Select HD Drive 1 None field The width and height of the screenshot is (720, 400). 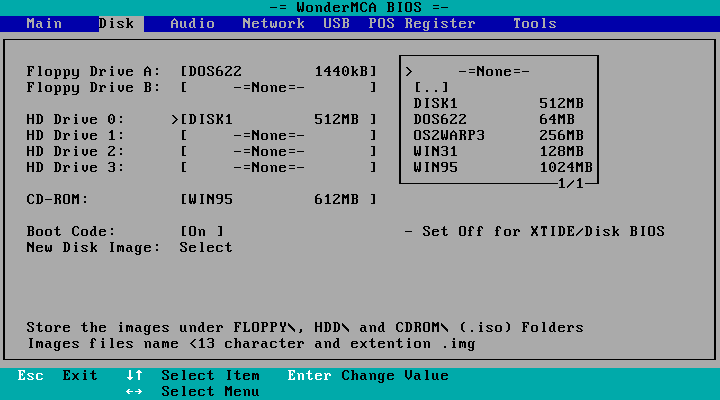tap(278, 135)
